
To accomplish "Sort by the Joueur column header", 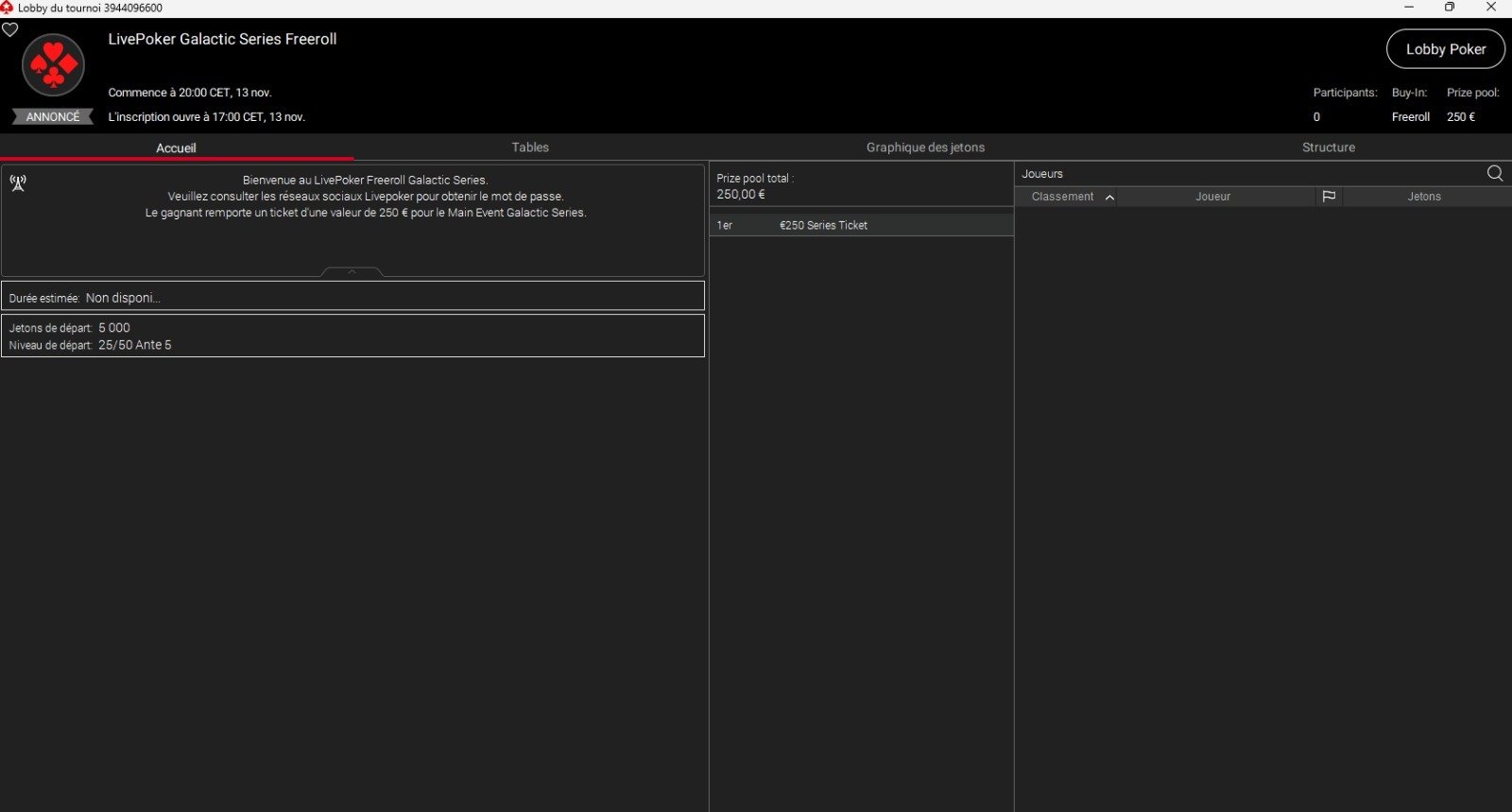I will [1212, 197].
